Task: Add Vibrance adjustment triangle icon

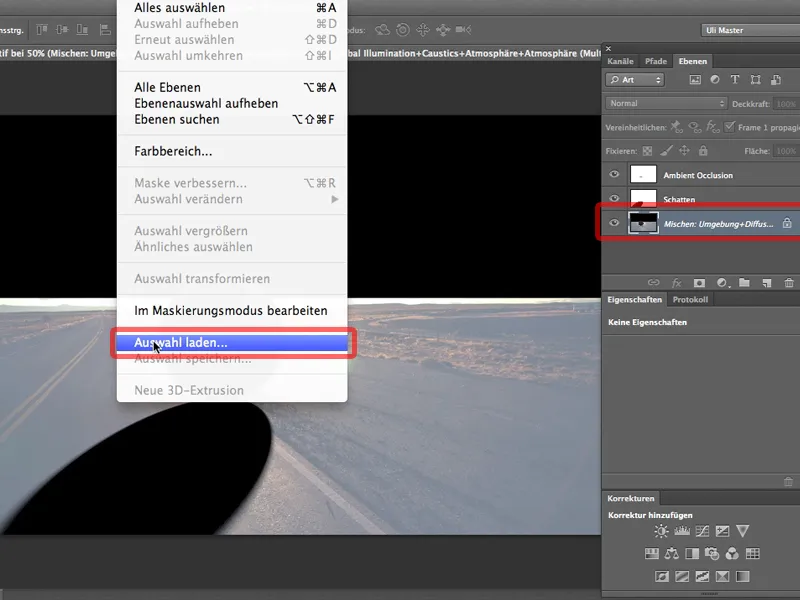Action: tap(742, 531)
